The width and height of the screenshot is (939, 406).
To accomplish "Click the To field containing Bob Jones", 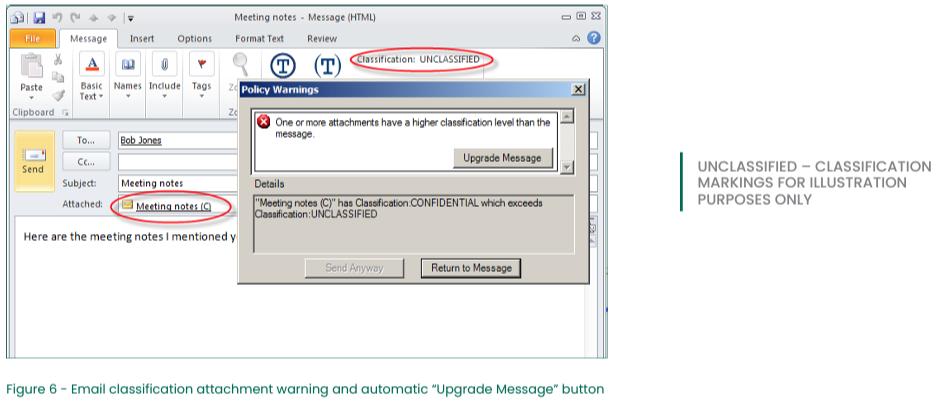I will point(178,140).
